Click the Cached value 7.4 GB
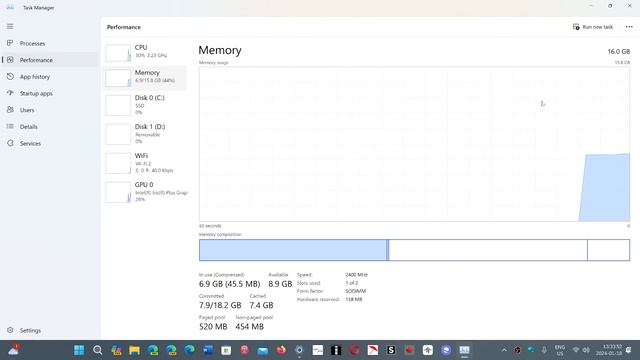 tap(261, 305)
